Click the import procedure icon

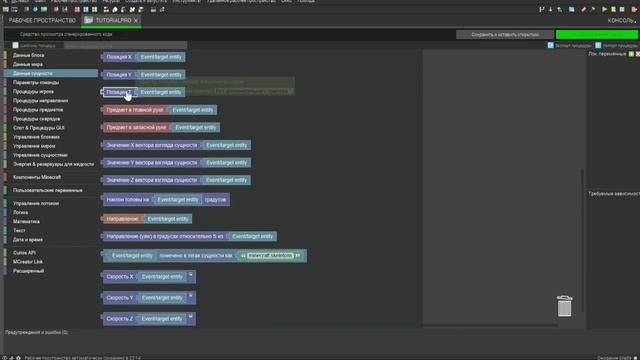click(x=598, y=45)
